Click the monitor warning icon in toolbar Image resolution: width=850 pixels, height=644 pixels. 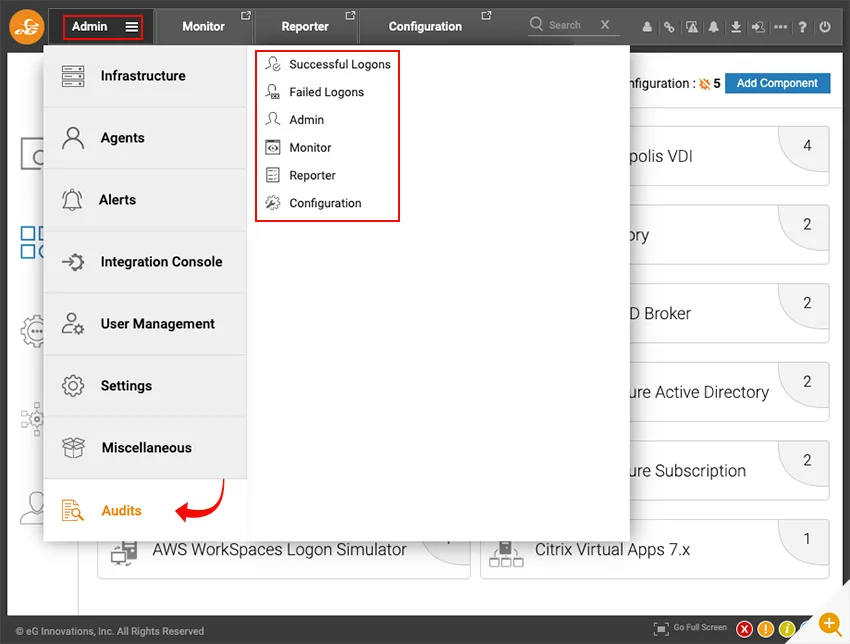(x=692, y=27)
